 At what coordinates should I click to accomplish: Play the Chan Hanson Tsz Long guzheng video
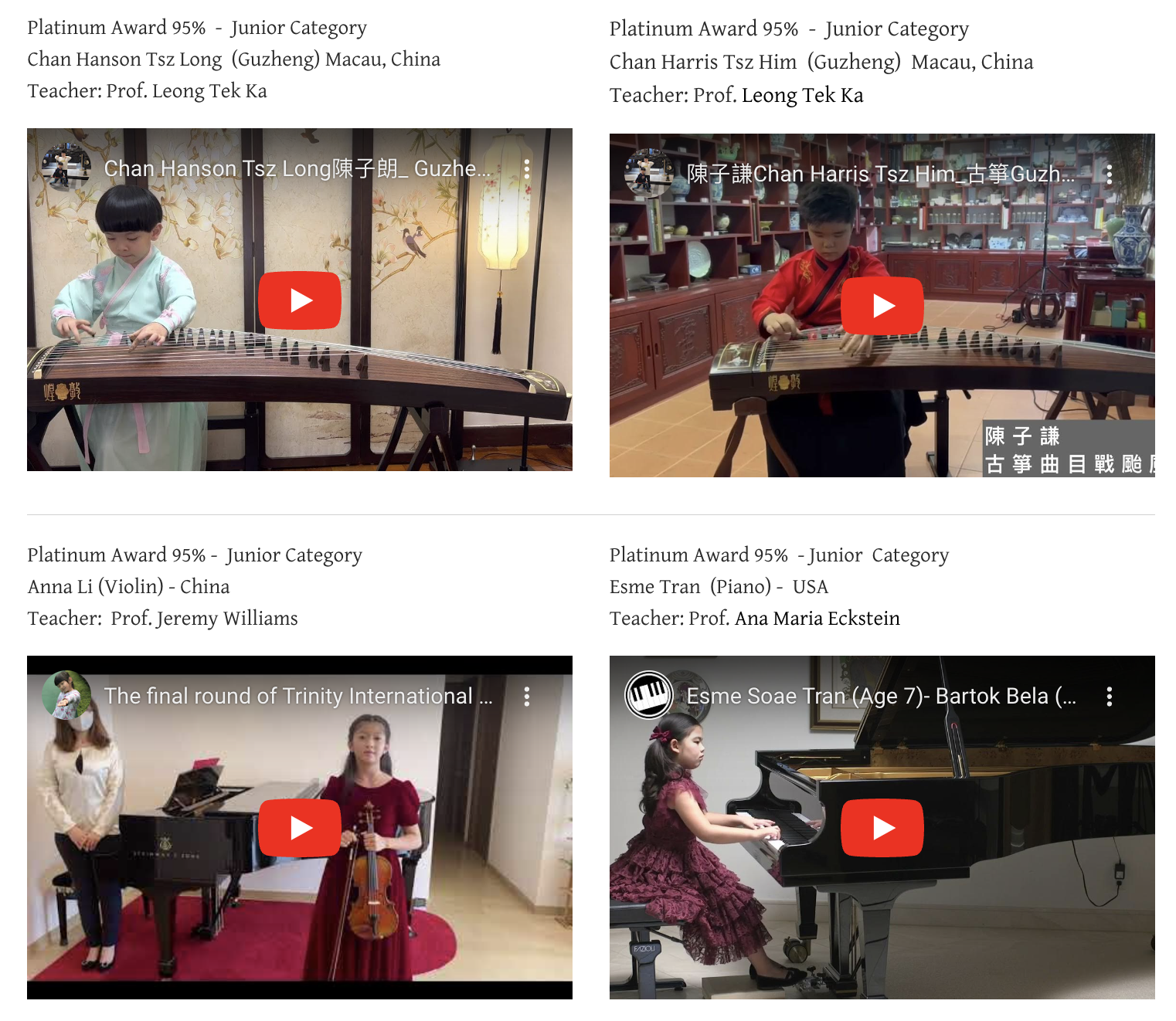coord(300,300)
